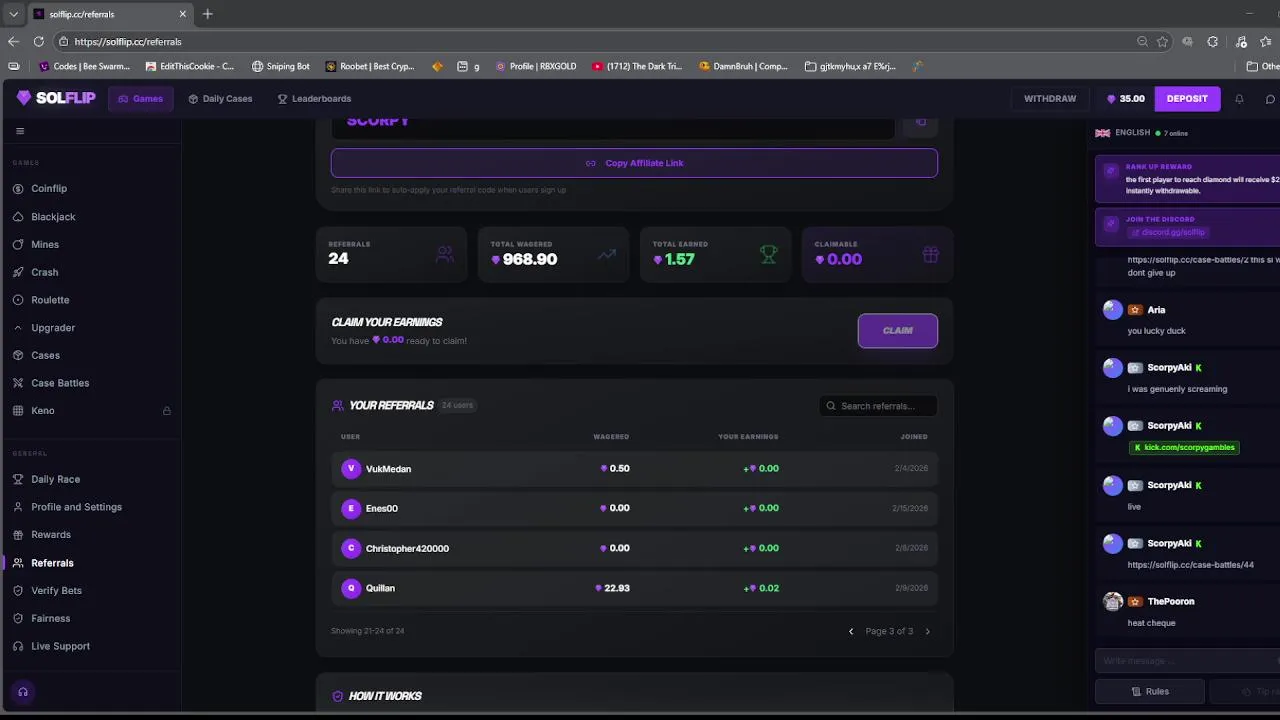Click the Keno lock icon
Viewport: 1280px width, 720px height.
[167, 411]
